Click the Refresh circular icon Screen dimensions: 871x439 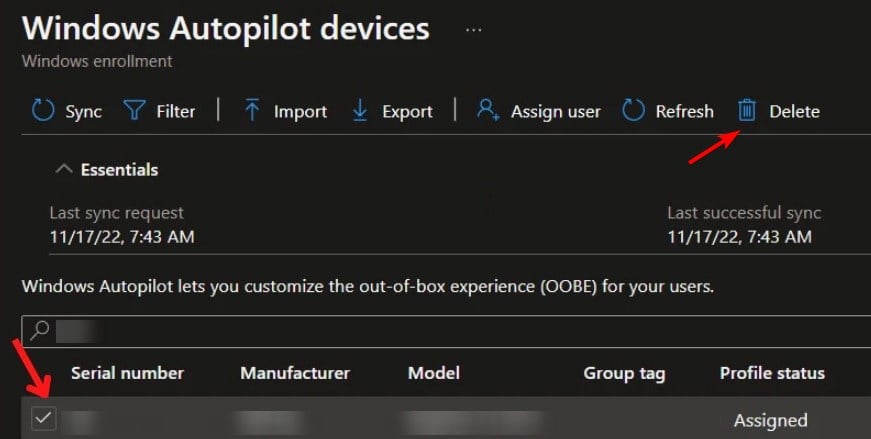pyautogui.click(x=633, y=111)
